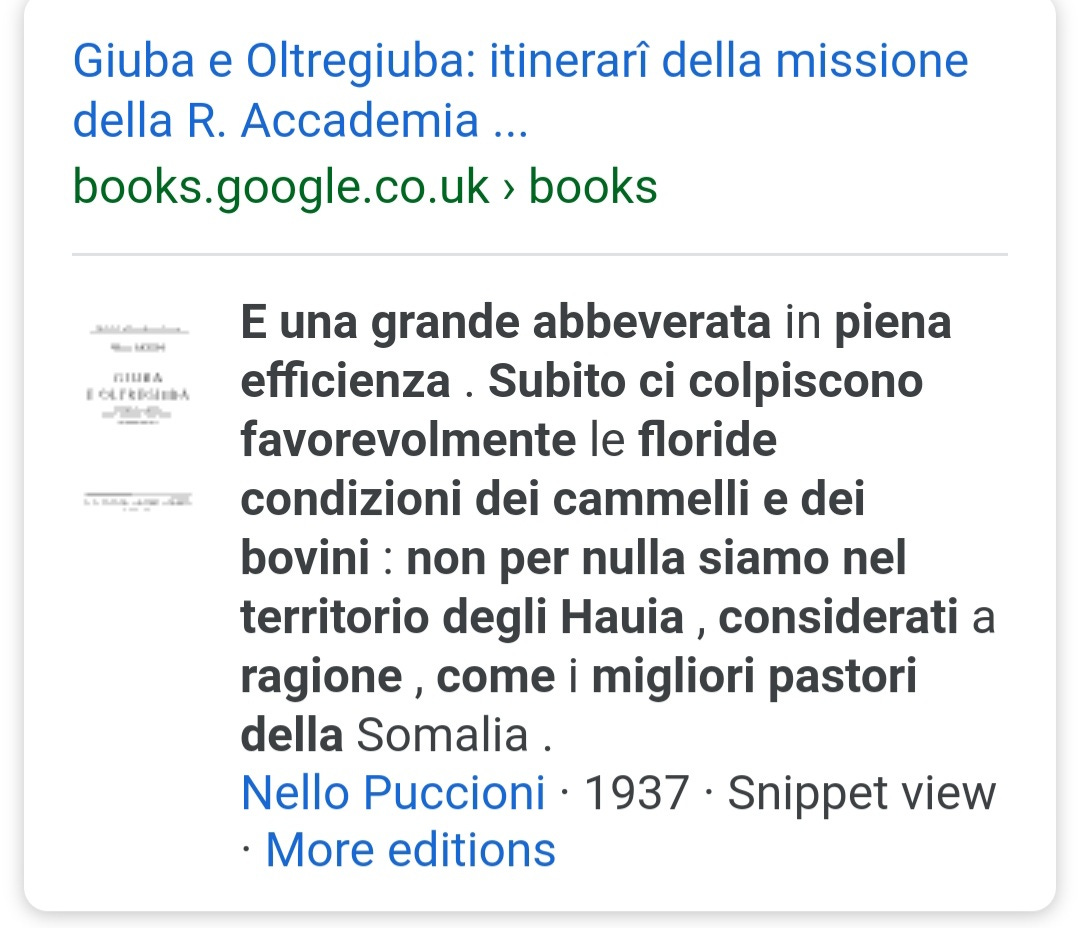Click 'migliori pastori' in the snippet text
Viewport: 1080px width, 928px height.
point(754,677)
